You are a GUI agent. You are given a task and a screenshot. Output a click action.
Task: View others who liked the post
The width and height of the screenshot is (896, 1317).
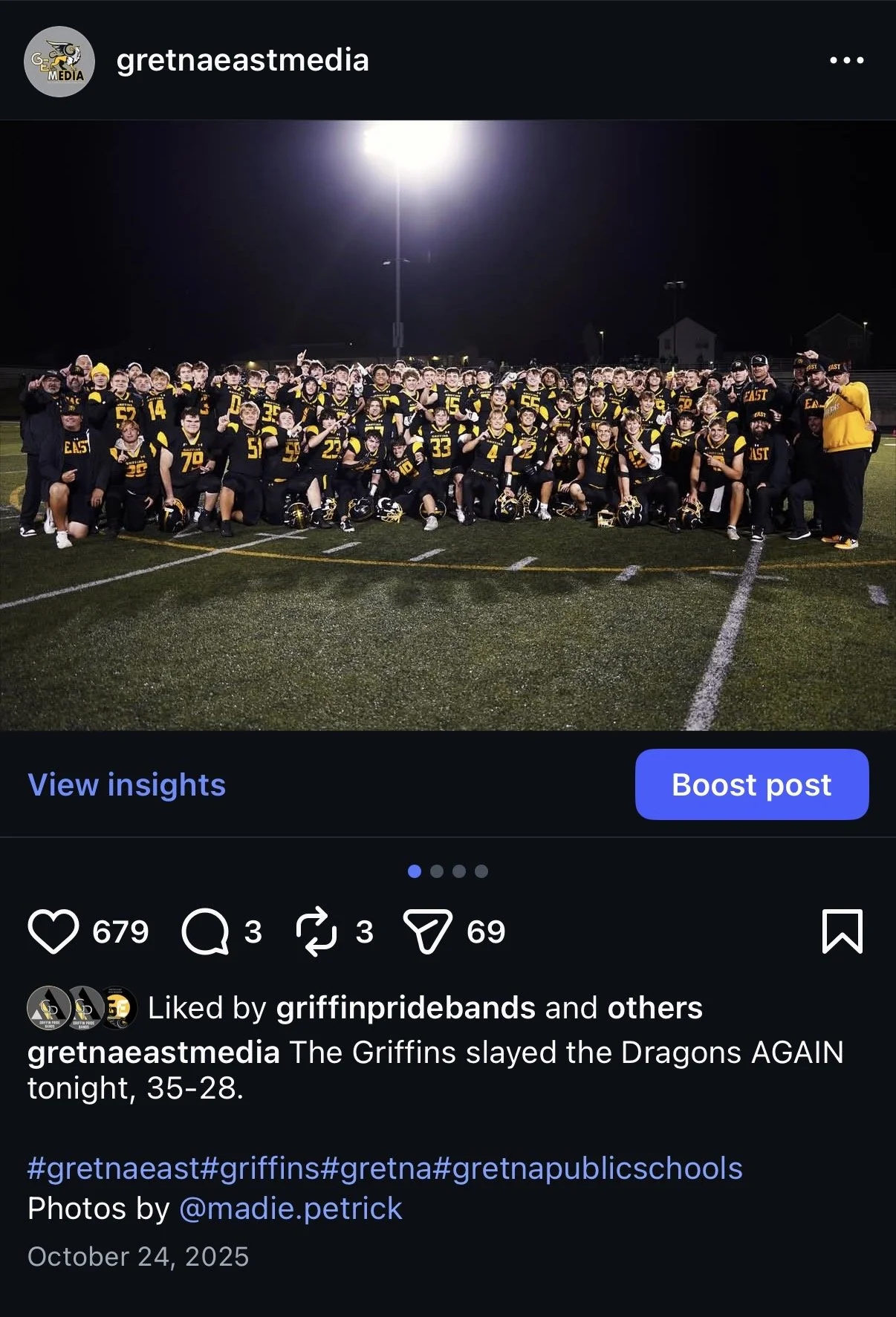coord(655,1008)
